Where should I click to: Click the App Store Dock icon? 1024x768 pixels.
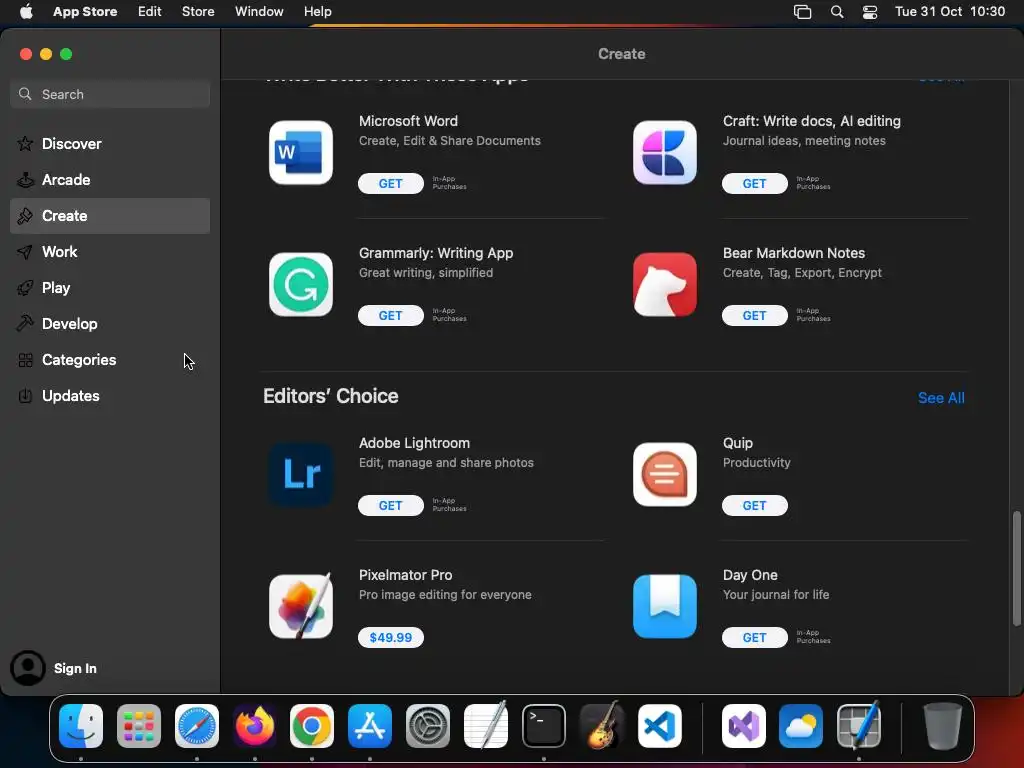pyautogui.click(x=370, y=726)
